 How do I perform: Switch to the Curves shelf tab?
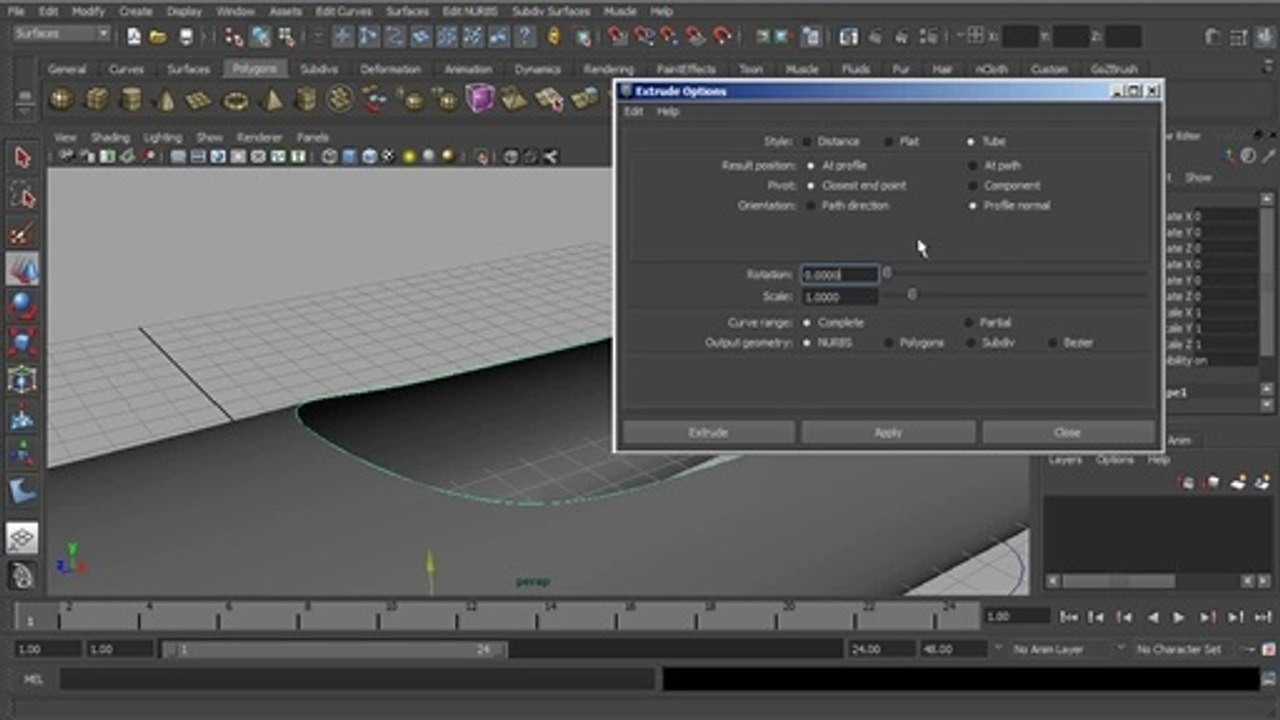(126, 69)
